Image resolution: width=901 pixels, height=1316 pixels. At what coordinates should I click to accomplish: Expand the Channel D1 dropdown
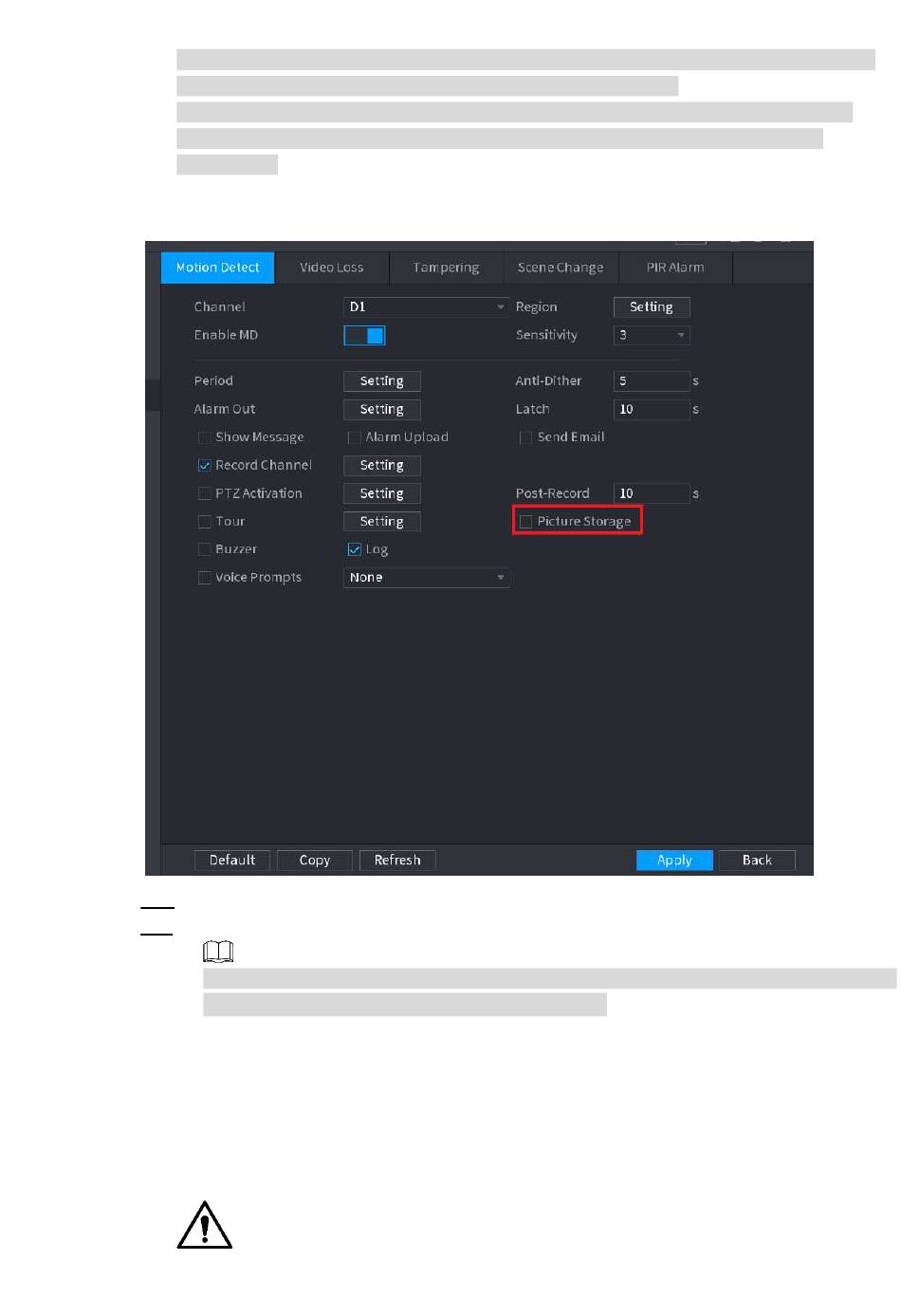click(426, 306)
